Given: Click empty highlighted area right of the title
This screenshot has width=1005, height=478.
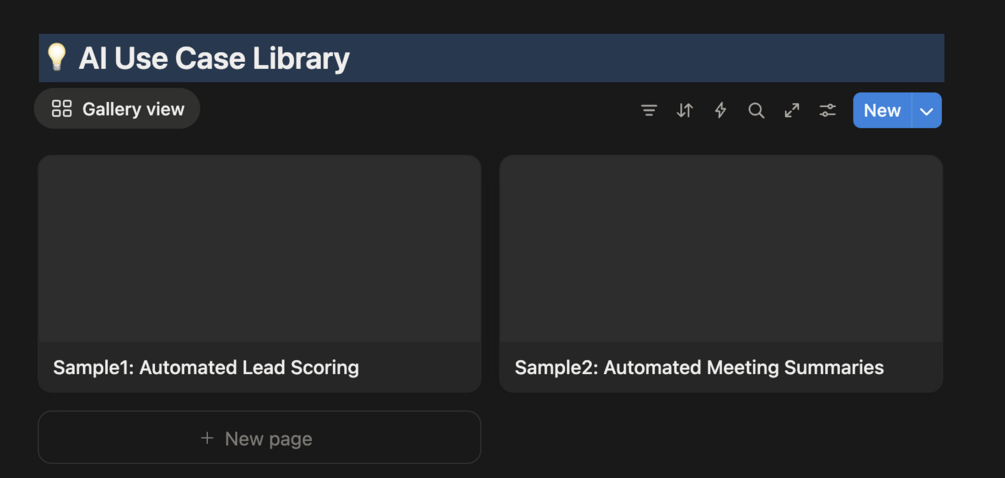Looking at the screenshot, I should [x=650, y=58].
